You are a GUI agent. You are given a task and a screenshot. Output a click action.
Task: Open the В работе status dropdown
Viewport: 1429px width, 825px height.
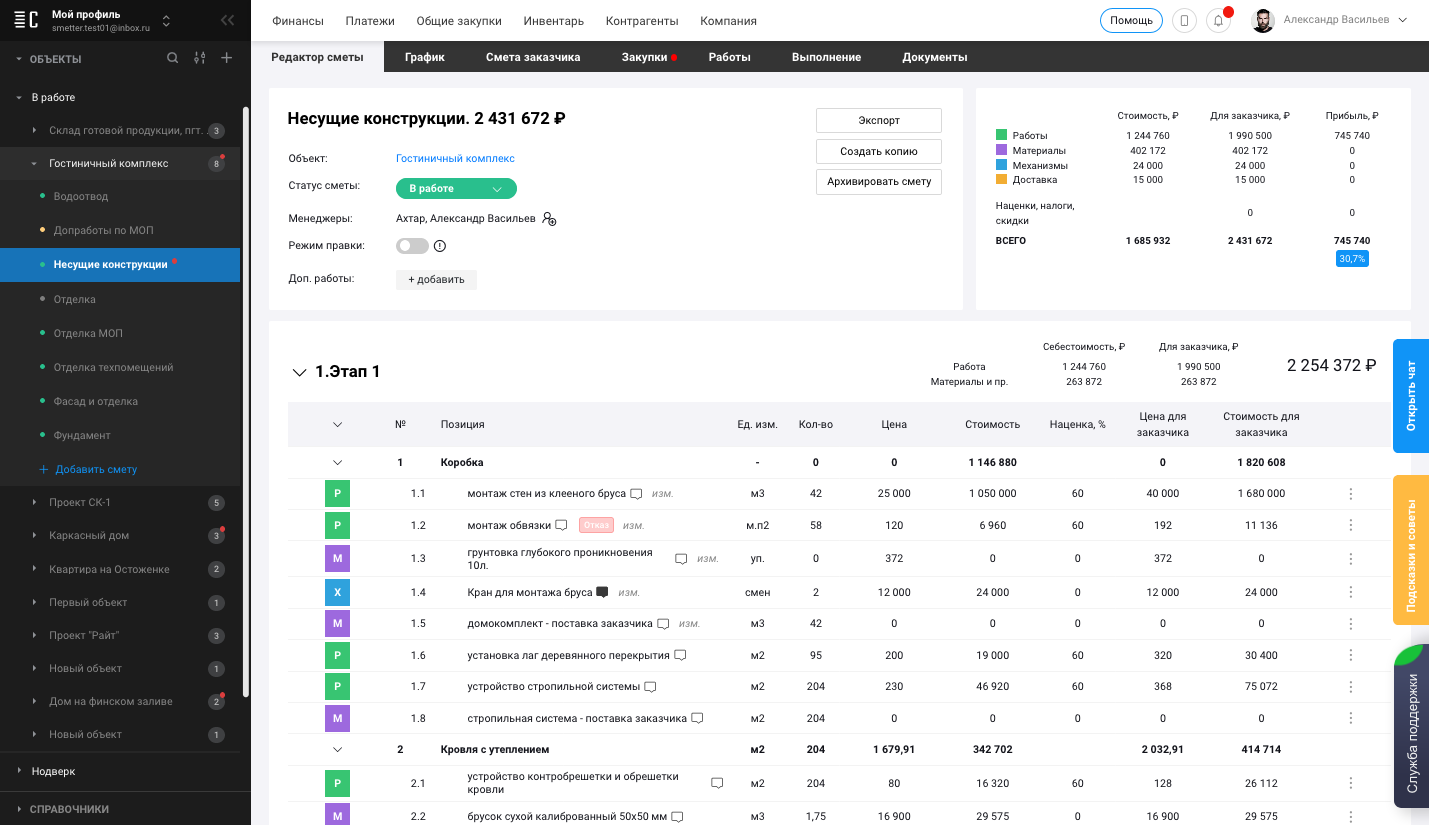coord(456,188)
